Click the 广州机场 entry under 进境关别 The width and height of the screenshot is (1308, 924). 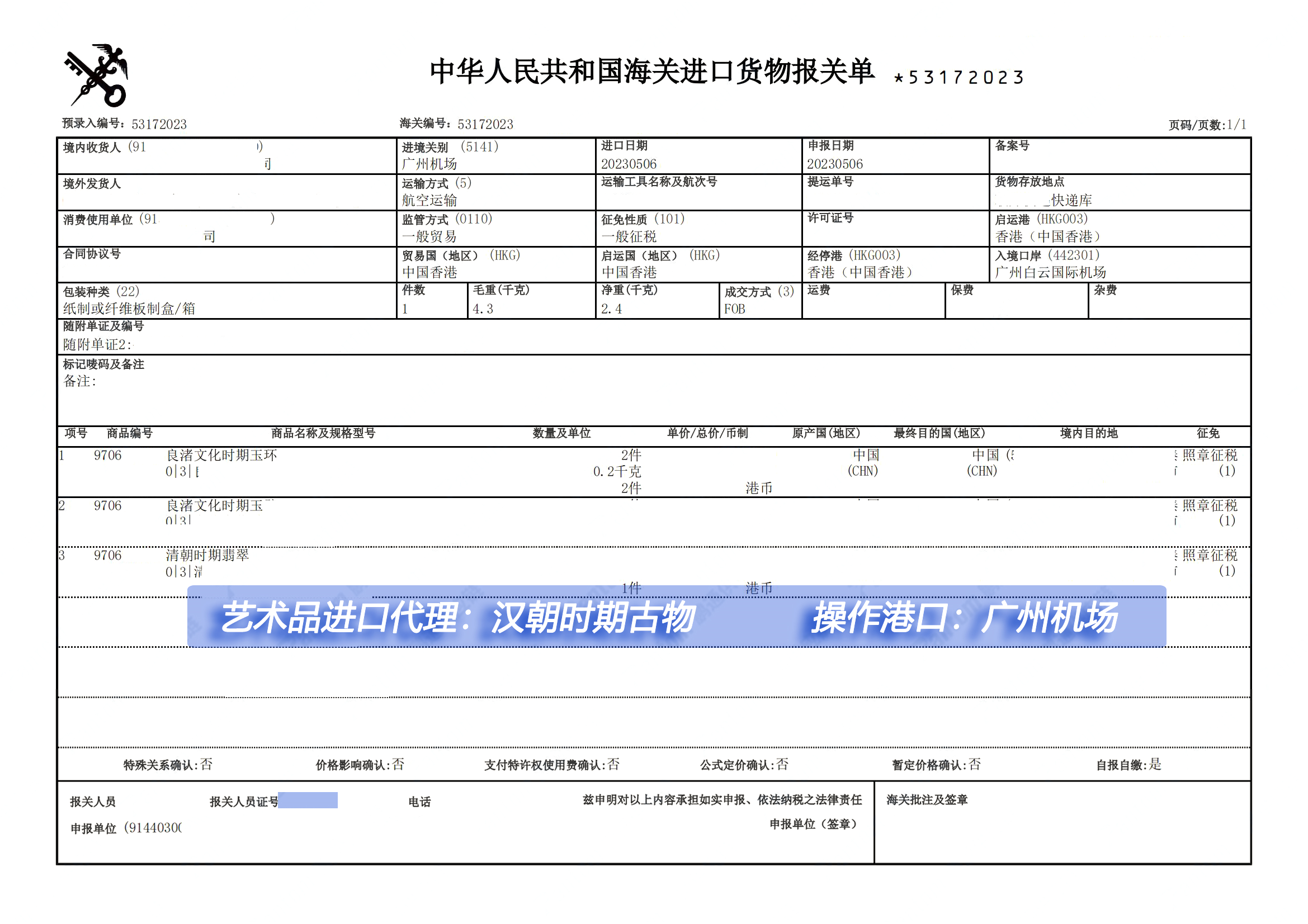pos(429,164)
